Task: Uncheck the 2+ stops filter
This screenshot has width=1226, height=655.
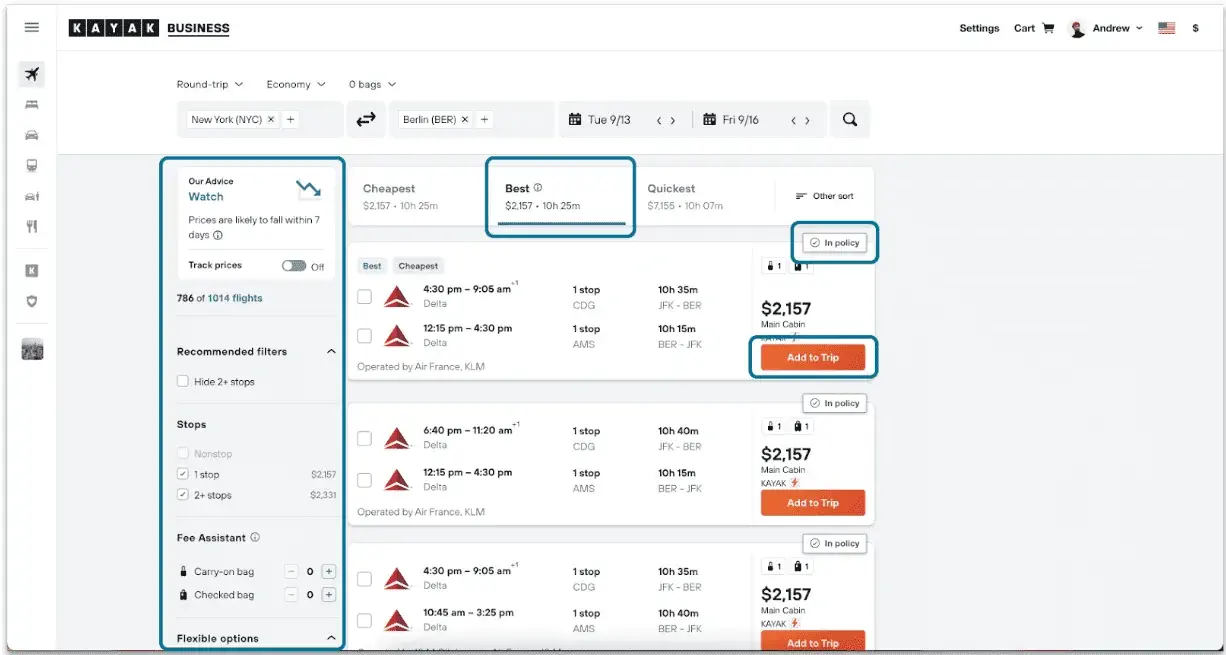Action: pyautogui.click(x=183, y=495)
